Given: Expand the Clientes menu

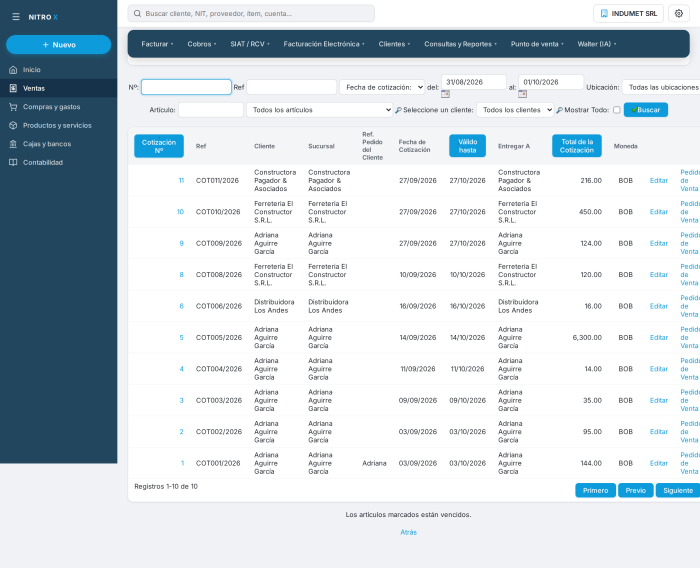Looking at the screenshot, I should point(394,44).
